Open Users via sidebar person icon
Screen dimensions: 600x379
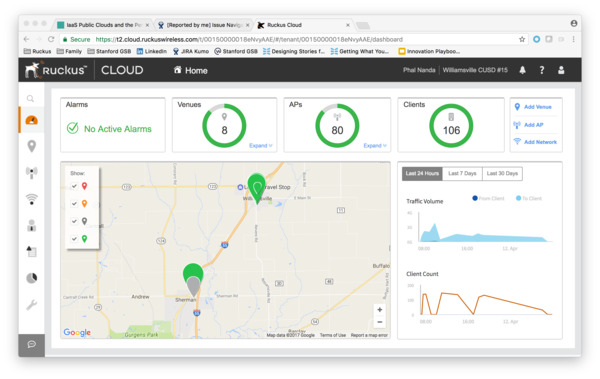tap(31, 225)
